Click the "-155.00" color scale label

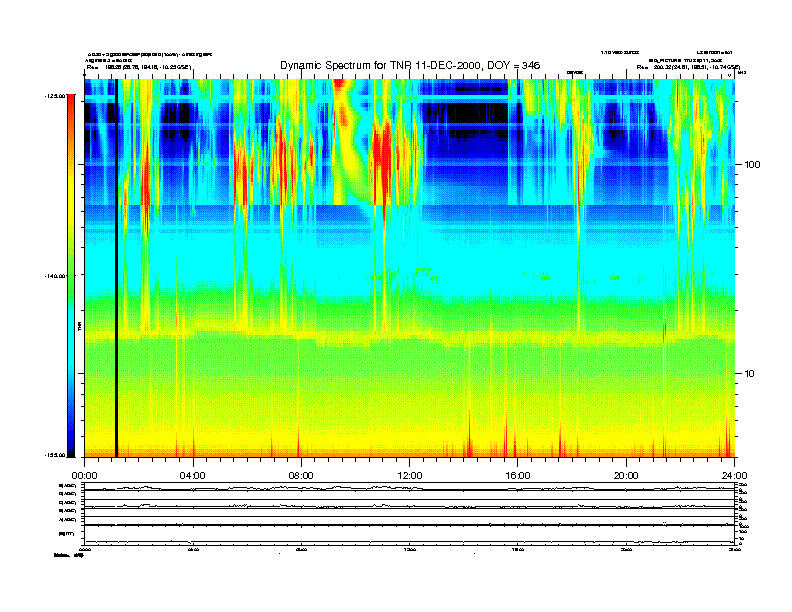[x=54, y=455]
